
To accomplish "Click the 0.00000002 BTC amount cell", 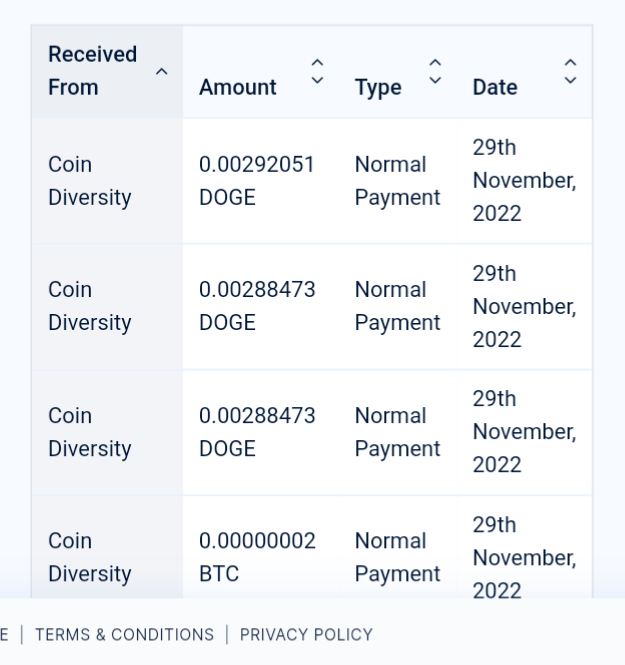I will coord(257,557).
